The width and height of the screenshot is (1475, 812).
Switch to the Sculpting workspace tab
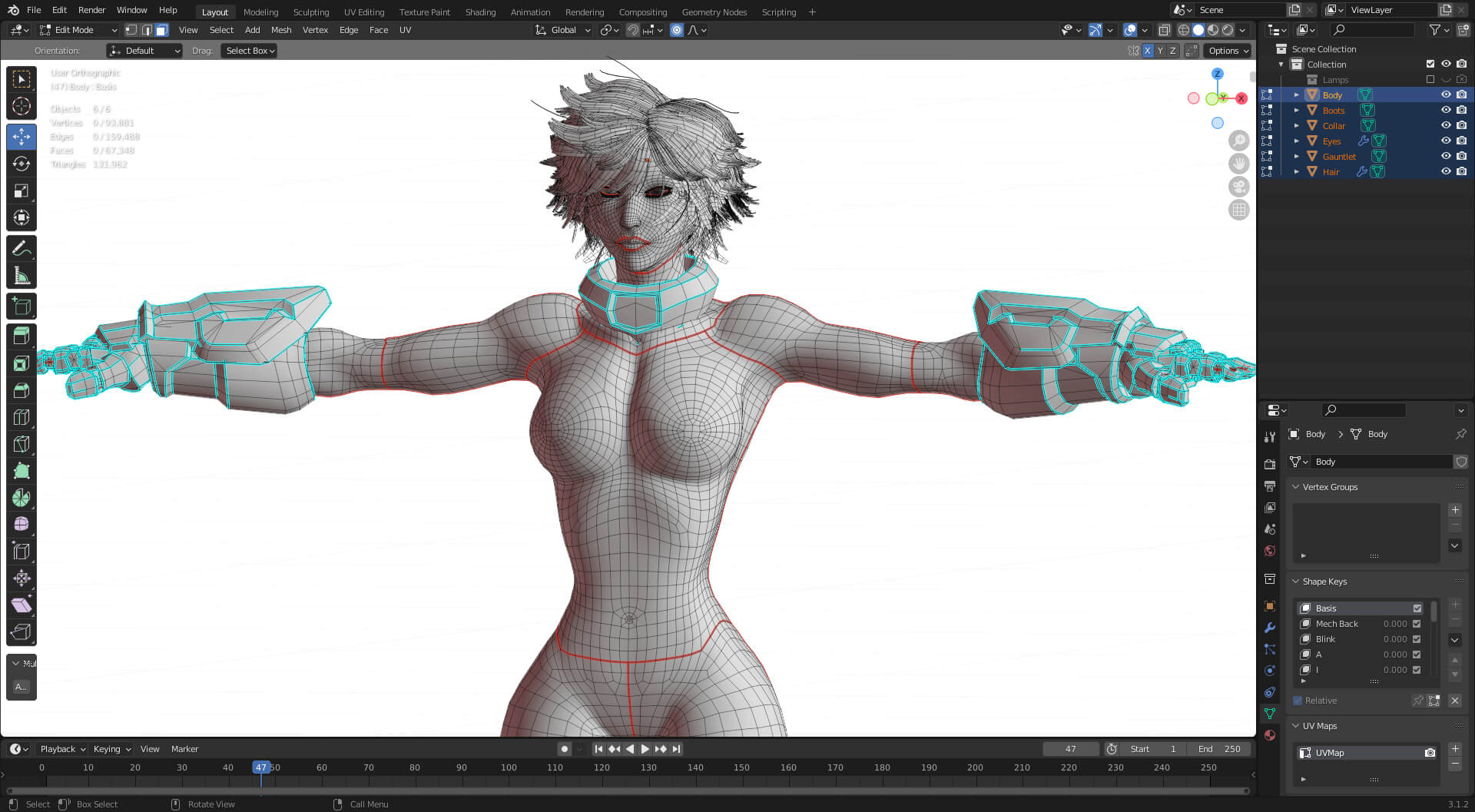pyautogui.click(x=311, y=12)
